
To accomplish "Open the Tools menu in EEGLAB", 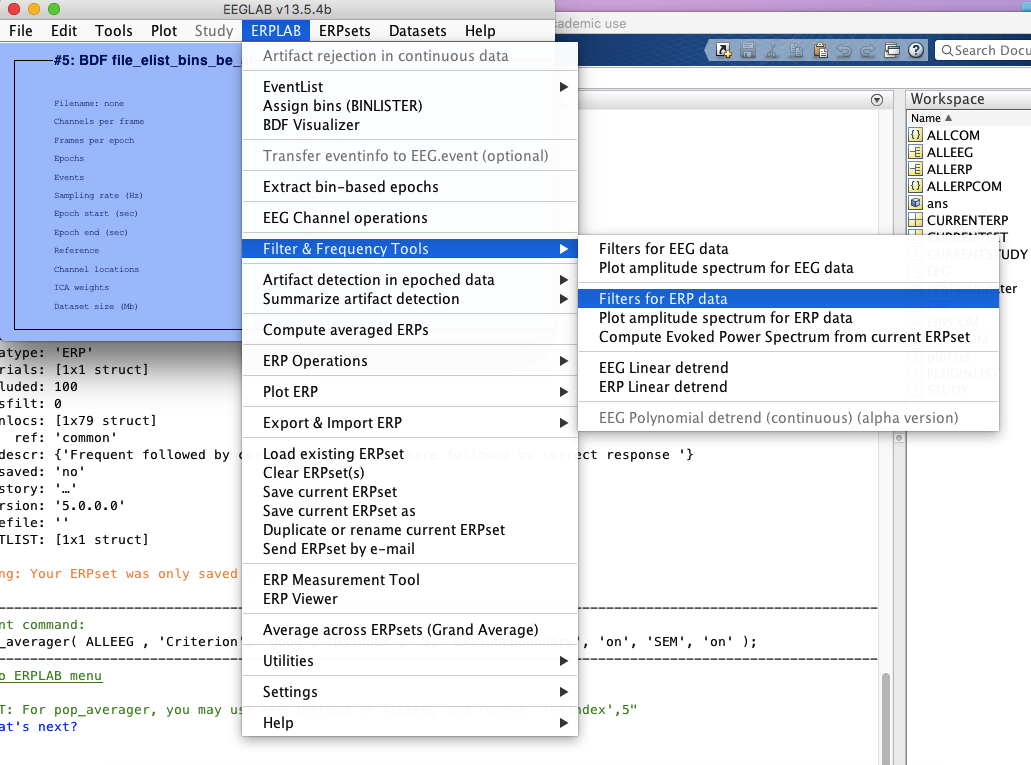I will click(114, 31).
